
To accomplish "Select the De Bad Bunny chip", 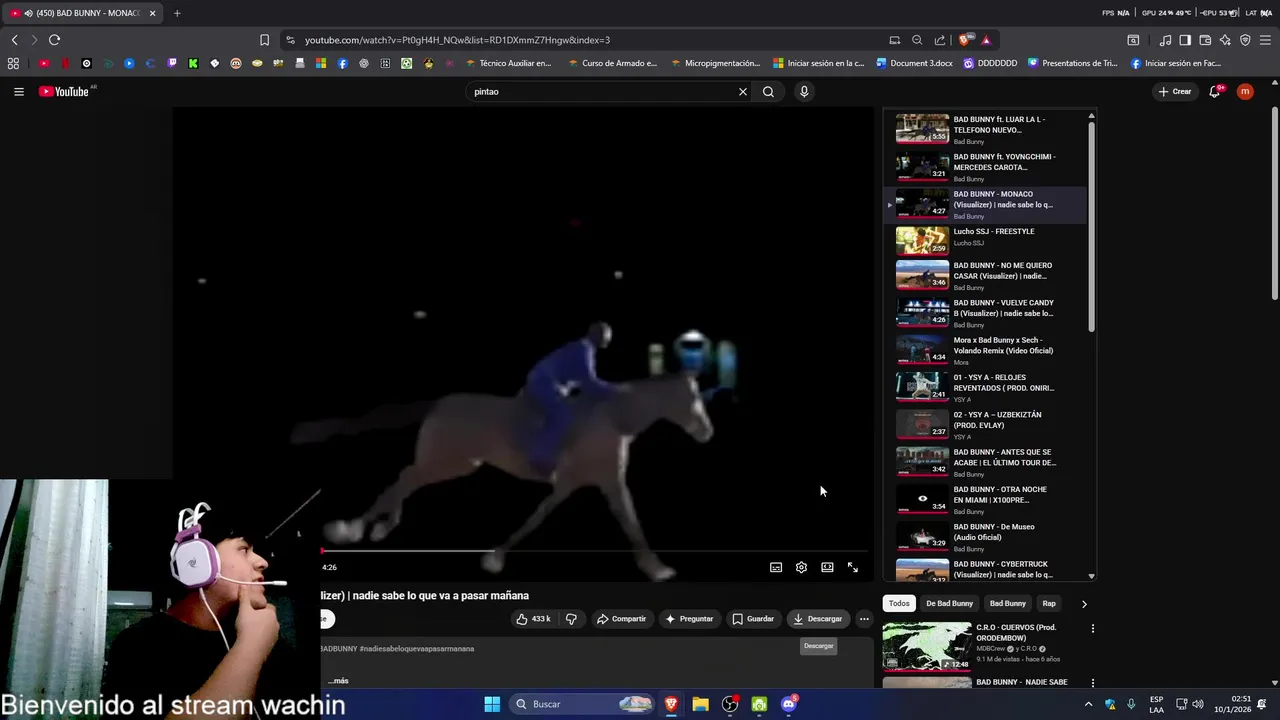I will pos(949,603).
